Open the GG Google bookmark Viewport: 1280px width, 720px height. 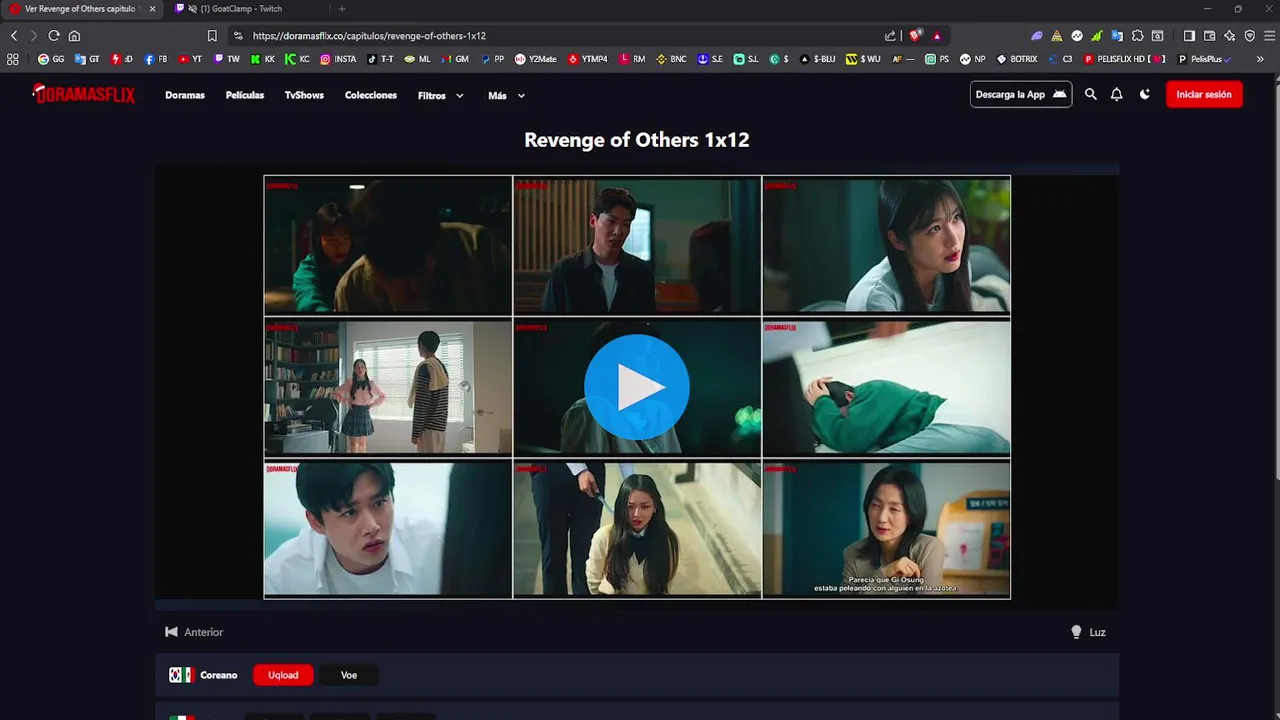(x=51, y=59)
